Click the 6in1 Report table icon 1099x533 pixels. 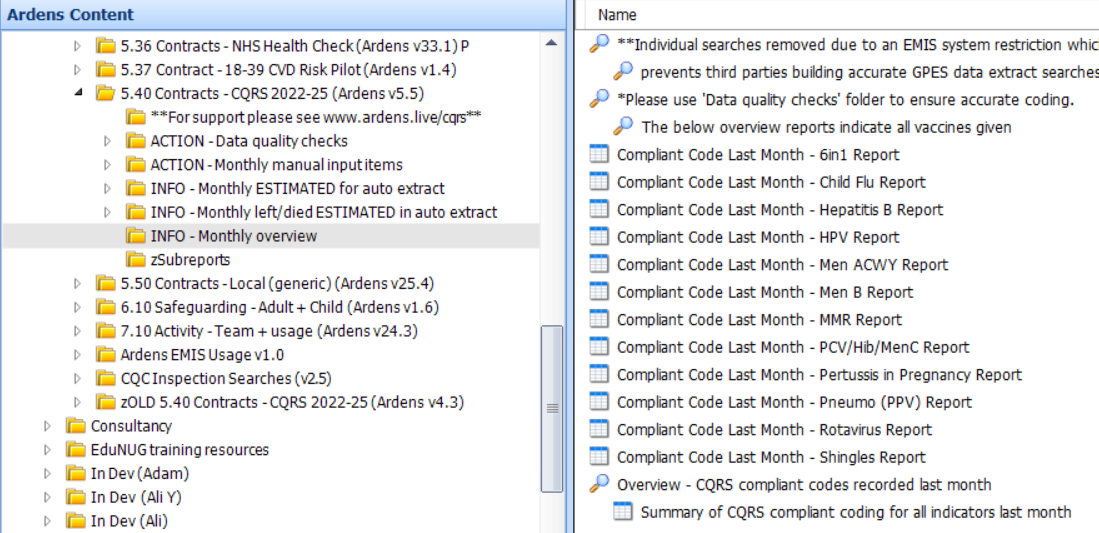[599, 154]
